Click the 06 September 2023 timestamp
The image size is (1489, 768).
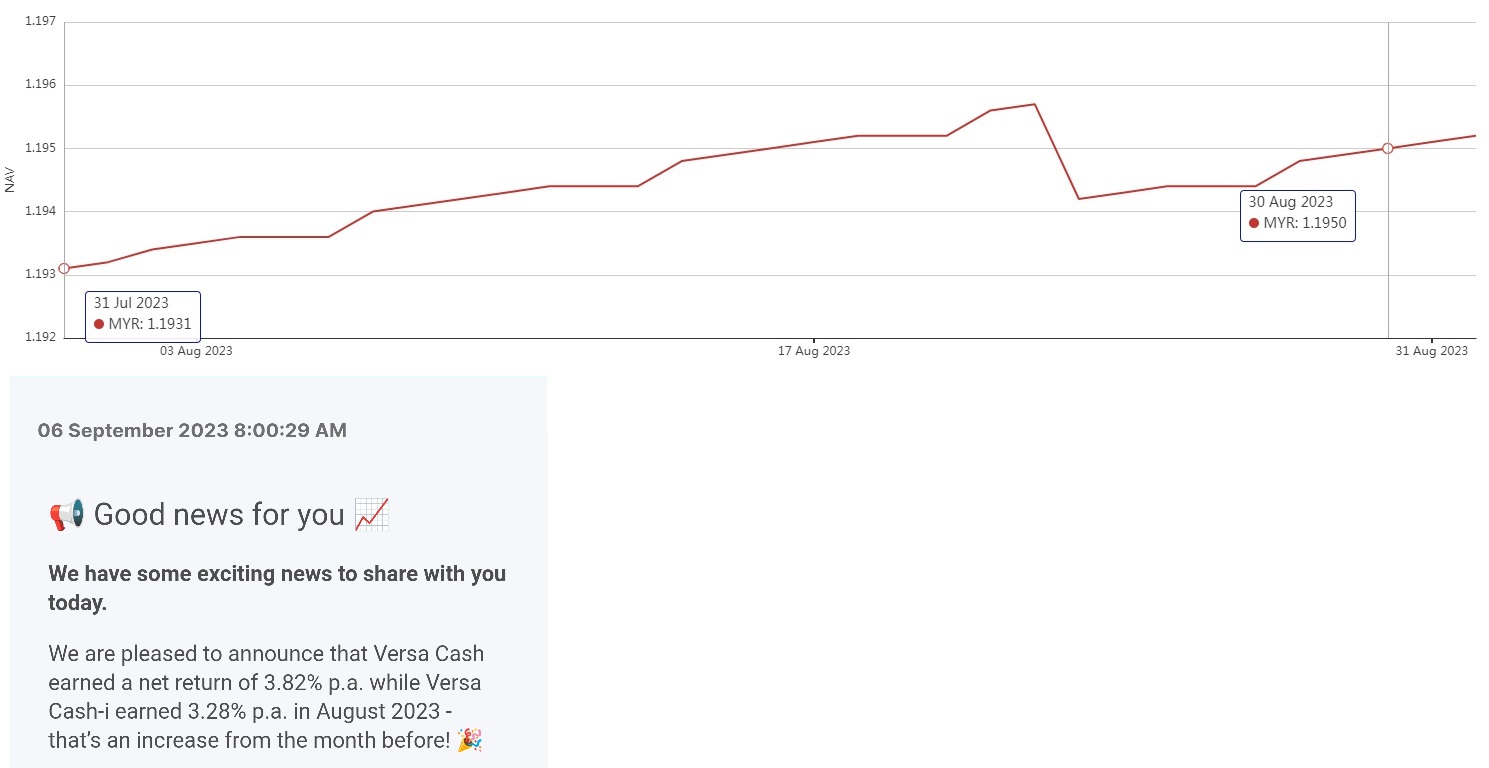(192, 431)
